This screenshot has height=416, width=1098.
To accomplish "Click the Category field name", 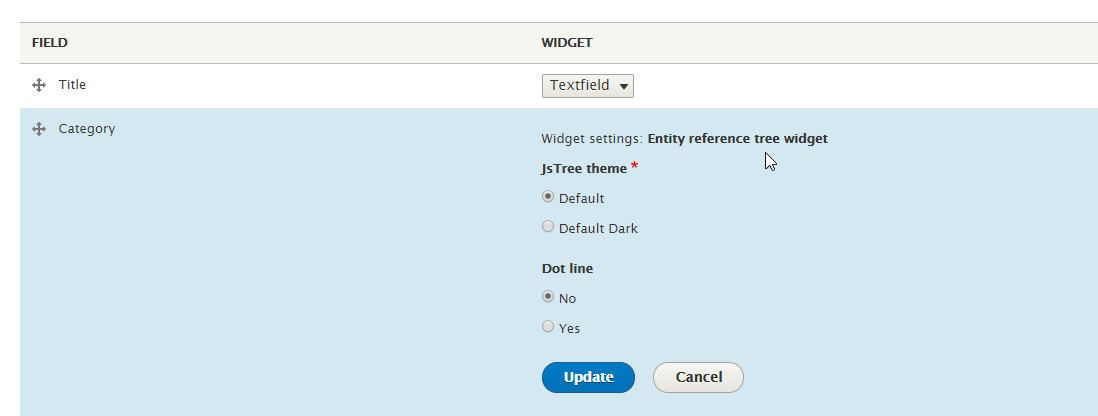I will [86, 129].
